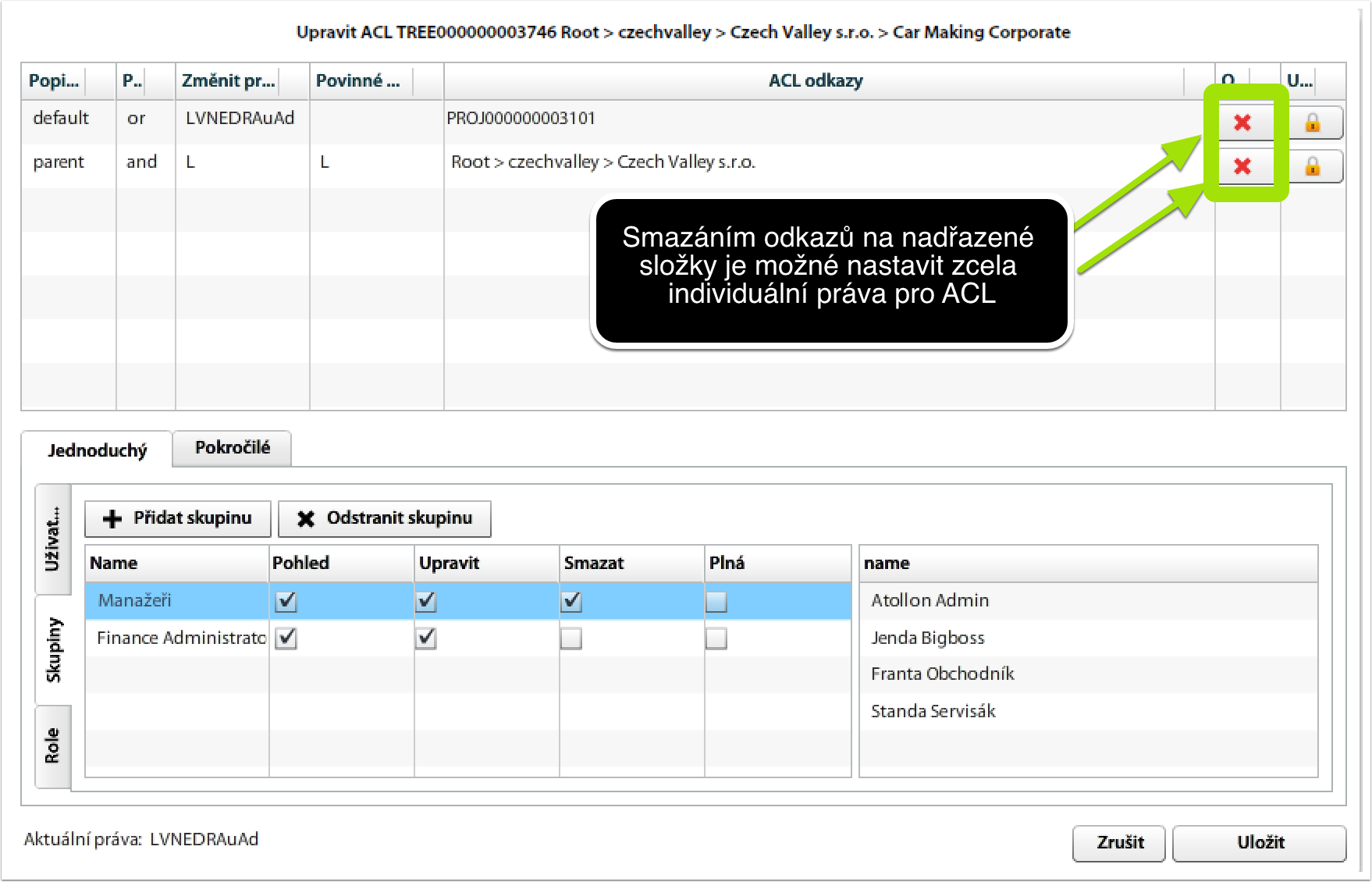Image resolution: width=1372 pixels, height=882 pixels.
Task: Click Zrušit to cancel
Action: pyautogui.click(x=1119, y=843)
